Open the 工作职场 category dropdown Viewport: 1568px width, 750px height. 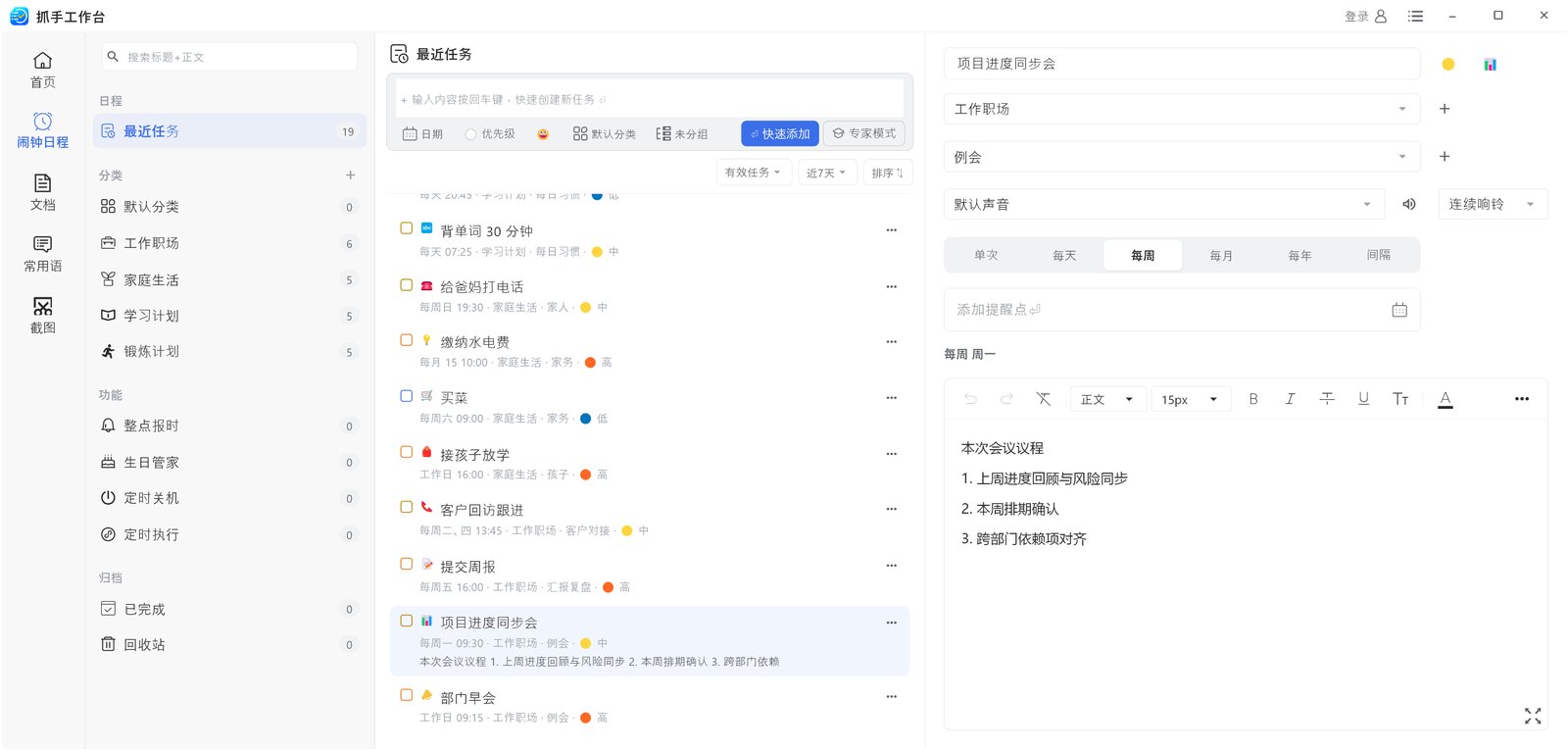click(x=1182, y=109)
